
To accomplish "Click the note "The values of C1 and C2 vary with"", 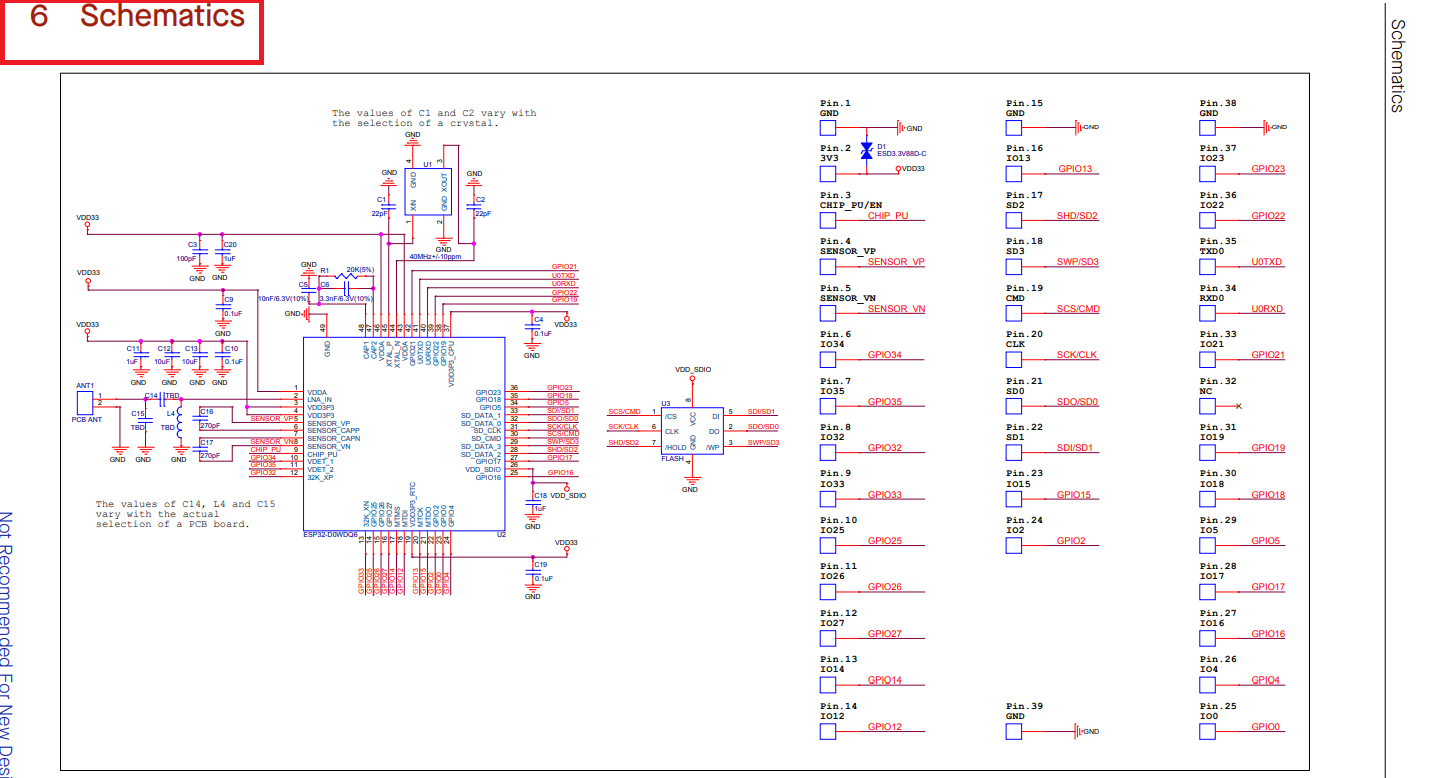I will (x=434, y=113).
